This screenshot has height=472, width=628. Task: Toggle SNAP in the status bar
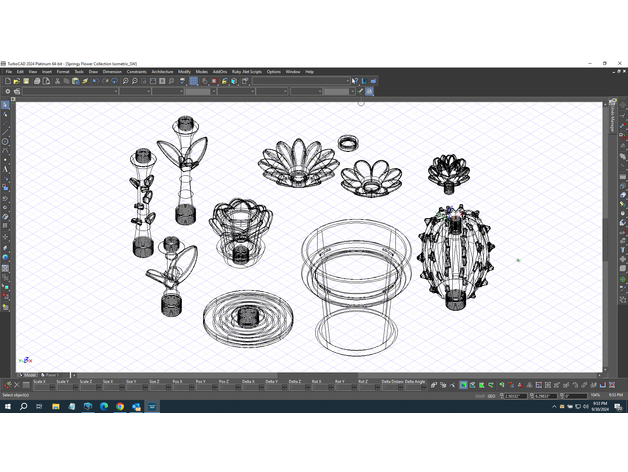click(x=479, y=396)
